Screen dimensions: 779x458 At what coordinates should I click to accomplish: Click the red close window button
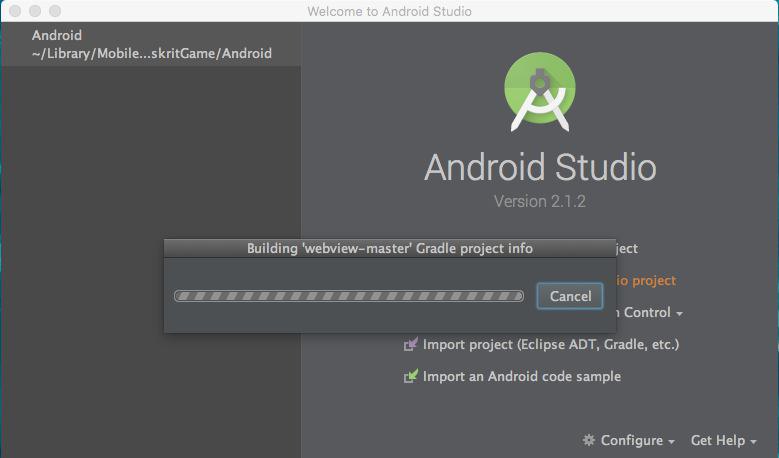coord(15,11)
